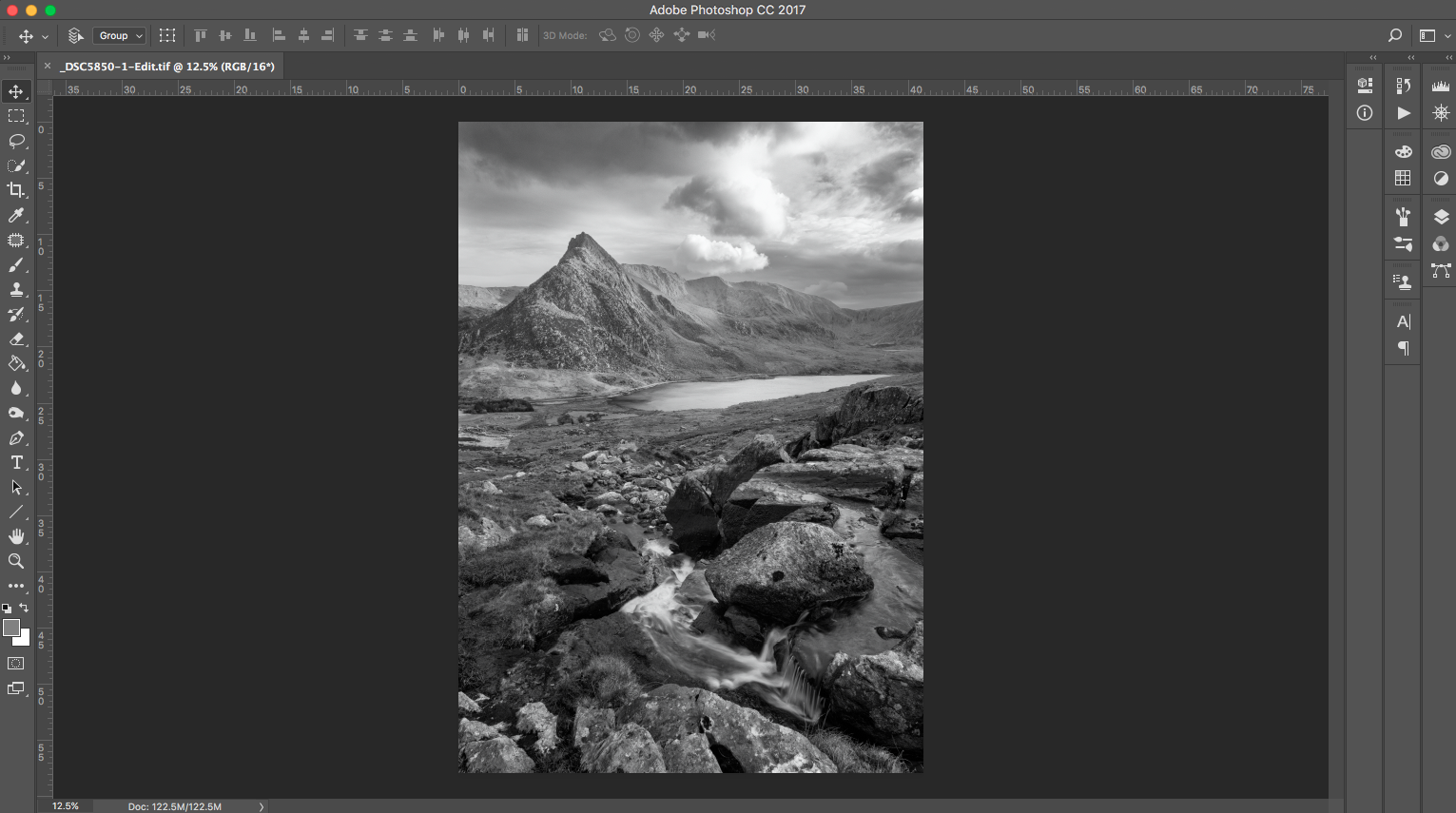
Task: Open the 3D properties panel icon
Action: tap(1365, 86)
